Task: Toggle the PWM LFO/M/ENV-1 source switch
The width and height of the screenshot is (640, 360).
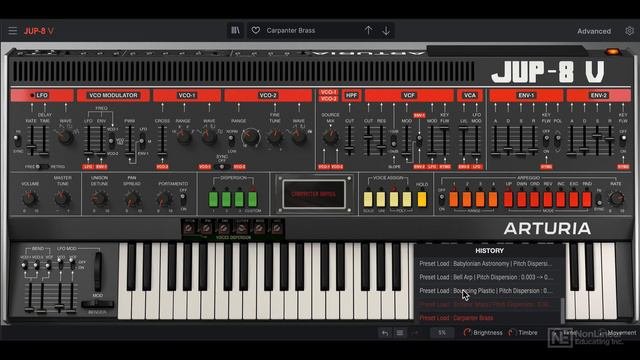Action: [142, 141]
